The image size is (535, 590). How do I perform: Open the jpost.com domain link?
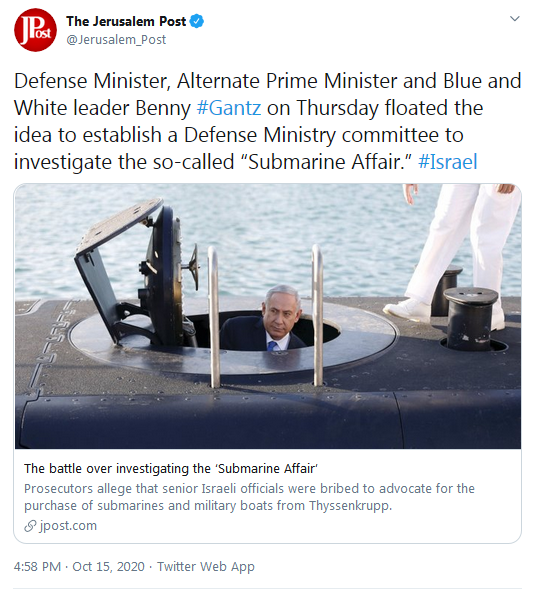coord(68,526)
